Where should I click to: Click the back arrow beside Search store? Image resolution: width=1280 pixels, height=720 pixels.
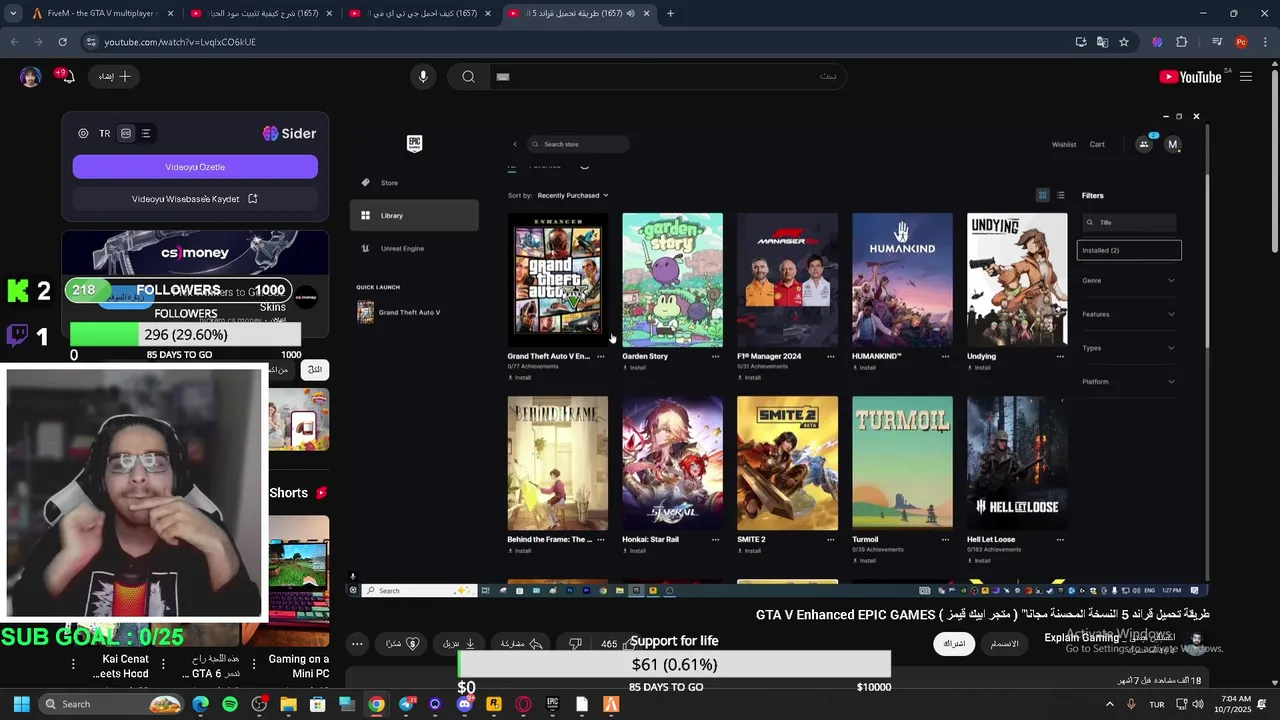click(x=515, y=144)
